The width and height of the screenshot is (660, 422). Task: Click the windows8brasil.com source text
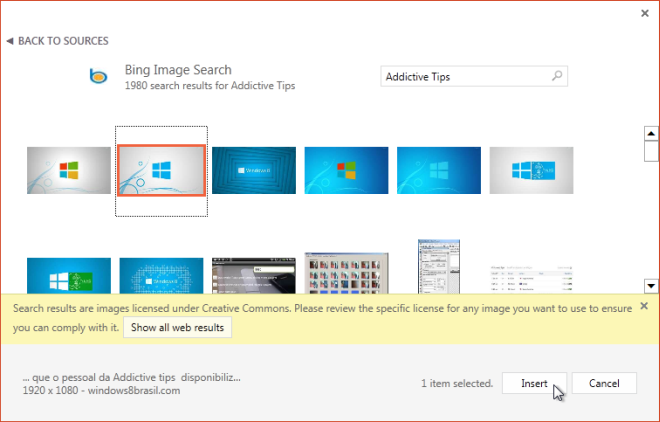coord(134,390)
